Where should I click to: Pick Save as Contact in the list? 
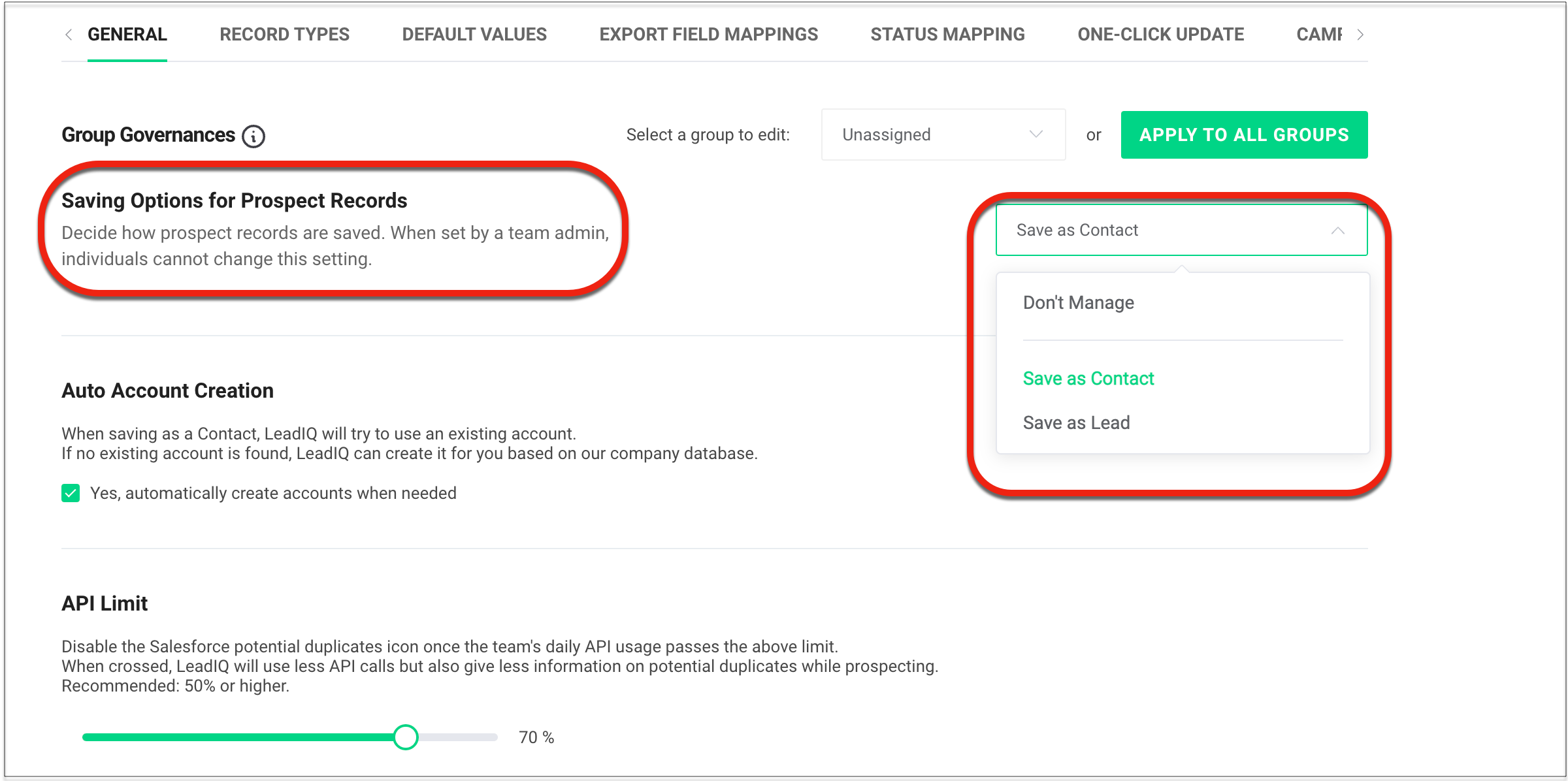click(1088, 379)
